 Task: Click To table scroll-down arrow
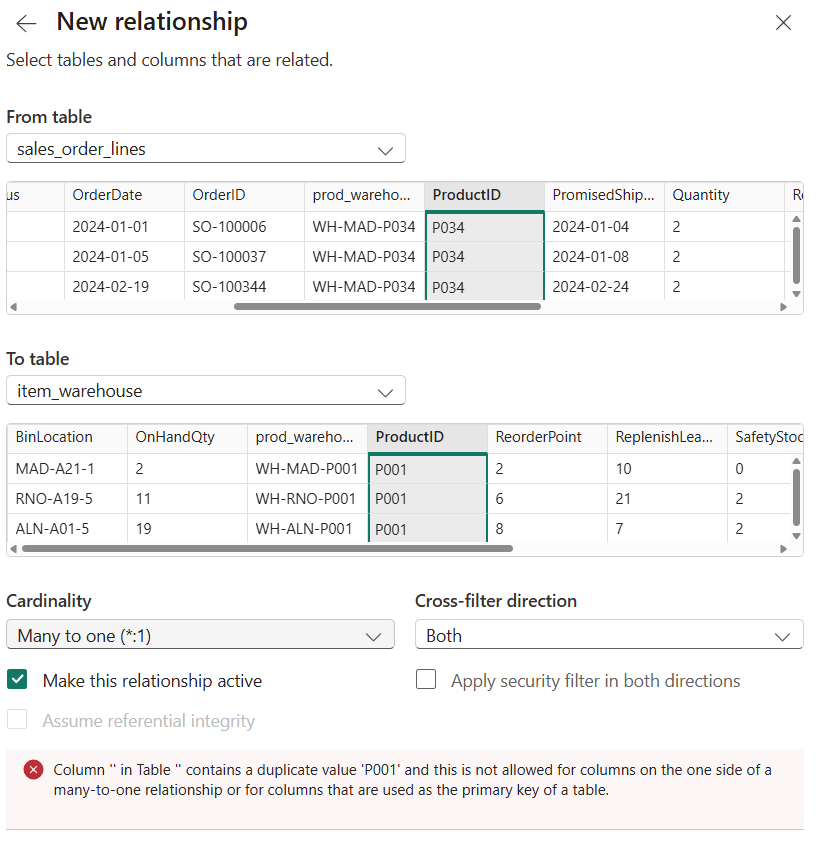click(x=797, y=535)
